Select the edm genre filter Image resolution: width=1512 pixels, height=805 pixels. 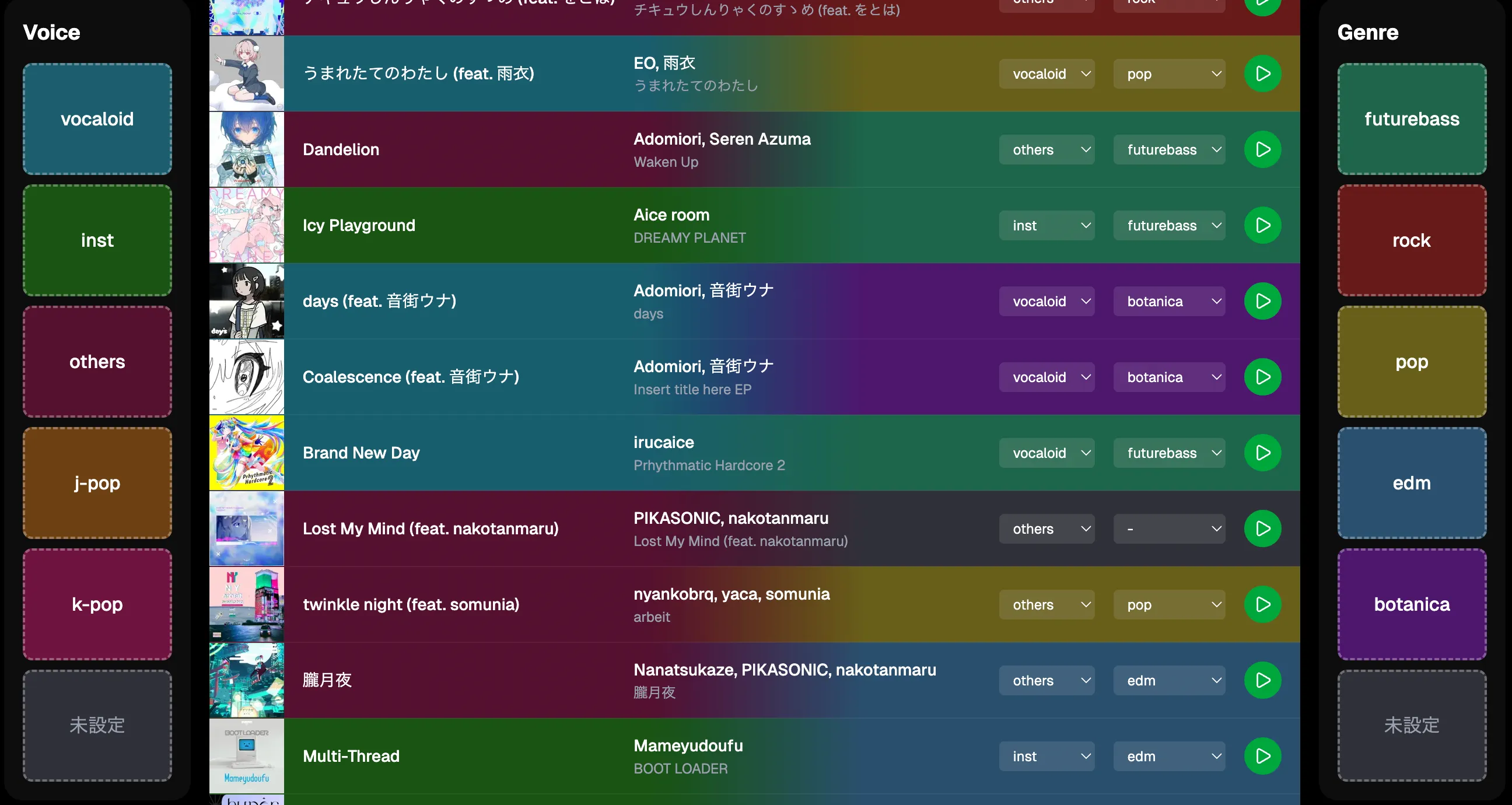tap(1412, 482)
